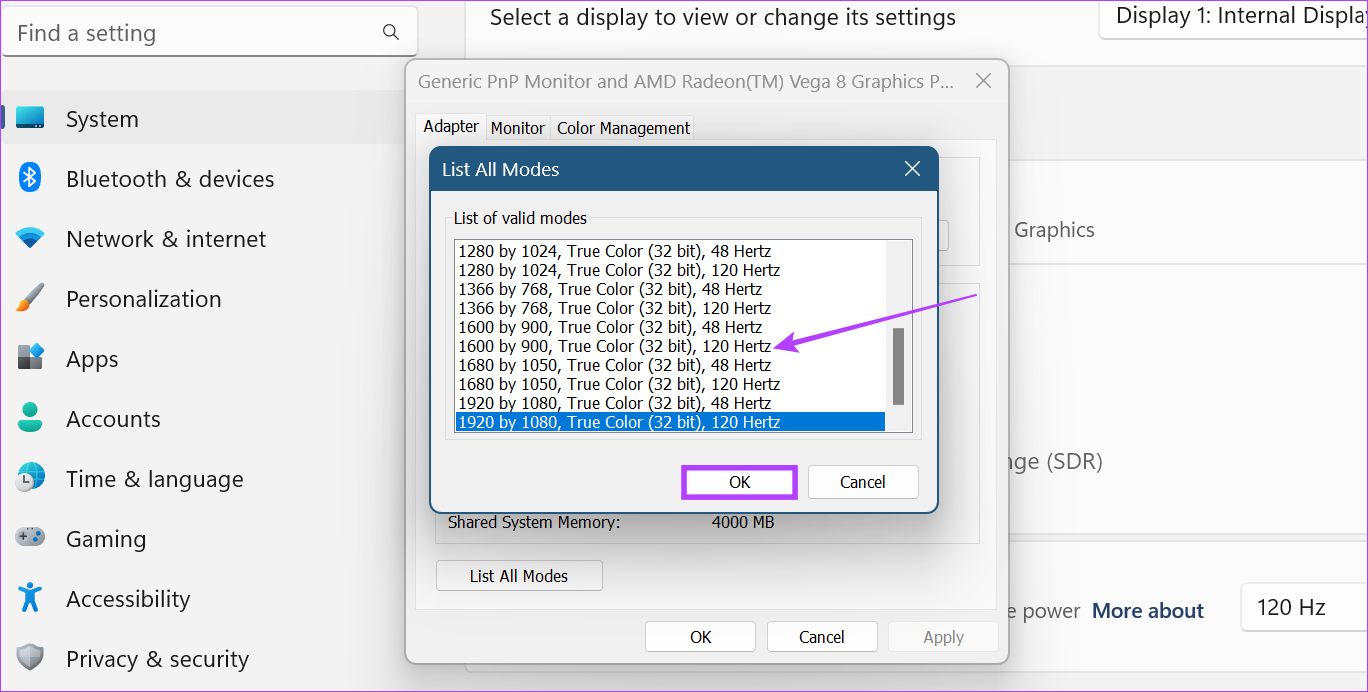Click Cancel in List All Modes dialog
Viewport: 1368px width, 692px height.
click(x=863, y=482)
